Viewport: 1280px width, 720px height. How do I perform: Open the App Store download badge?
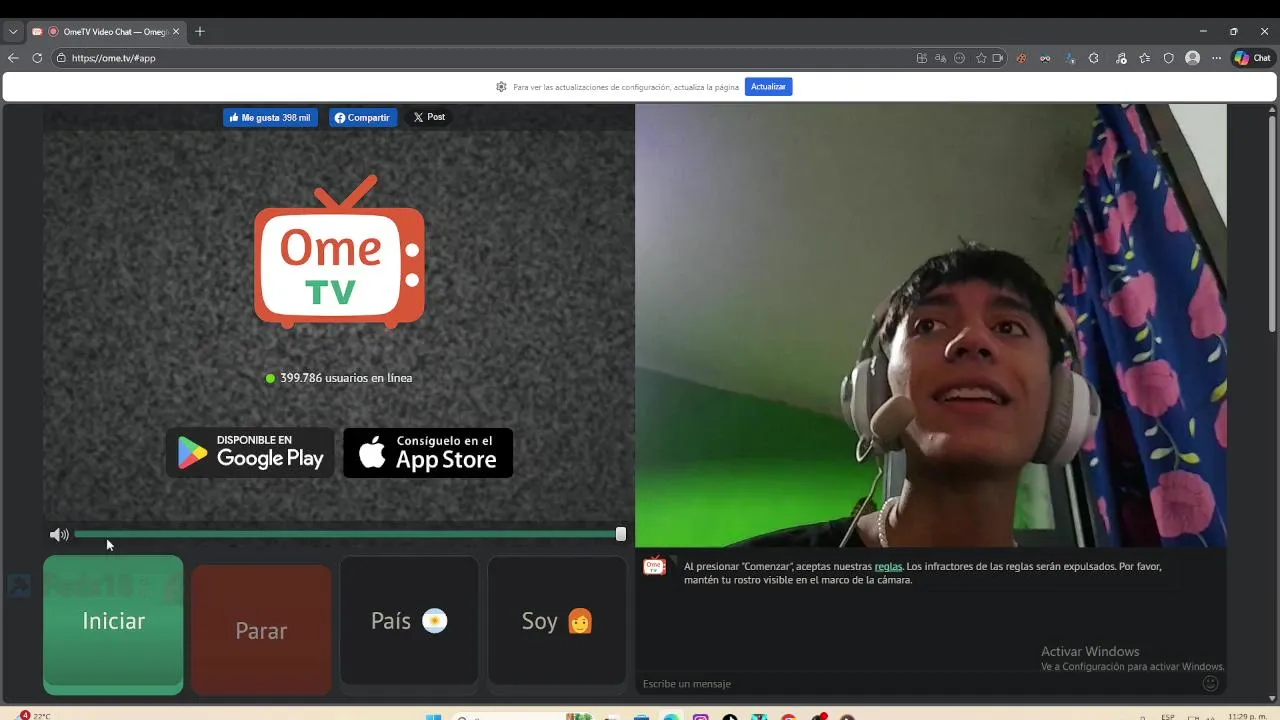[x=428, y=453]
